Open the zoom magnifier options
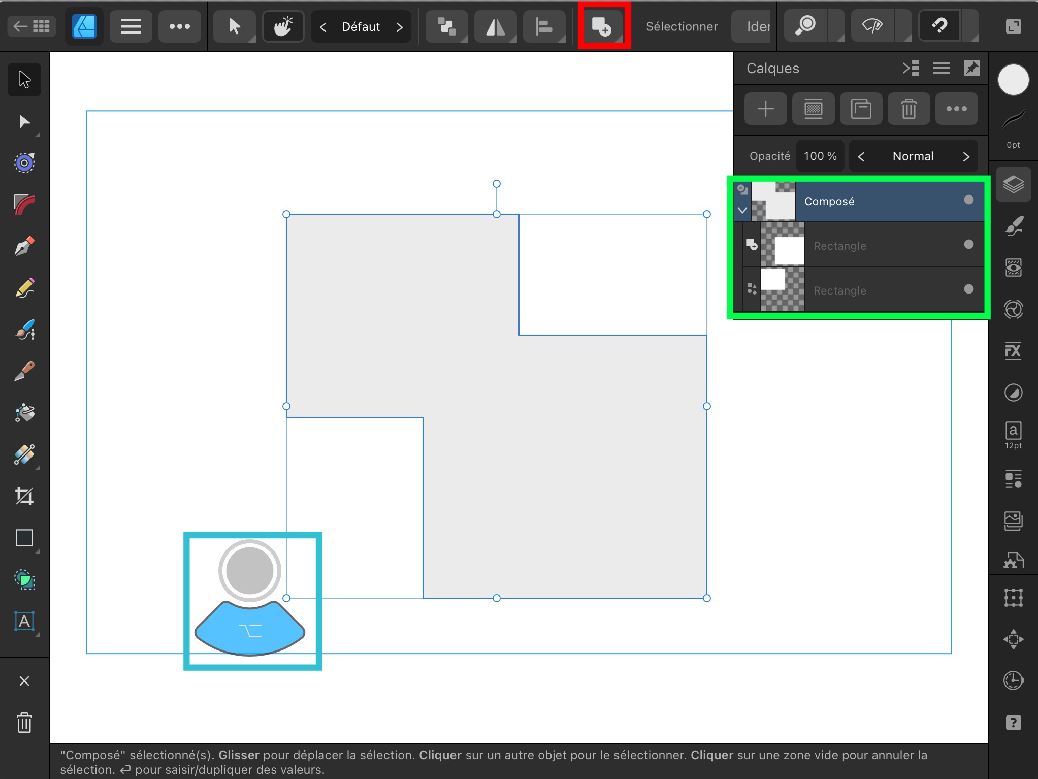The height and width of the screenshot is (779, 1038). click(806, 26)
